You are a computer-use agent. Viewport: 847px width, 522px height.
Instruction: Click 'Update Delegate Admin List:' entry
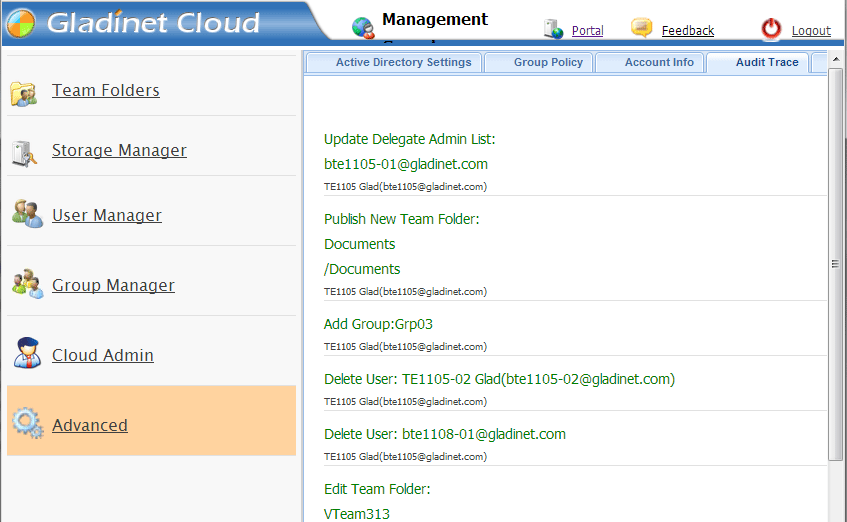pyautogui.click(x=409, y=139)
